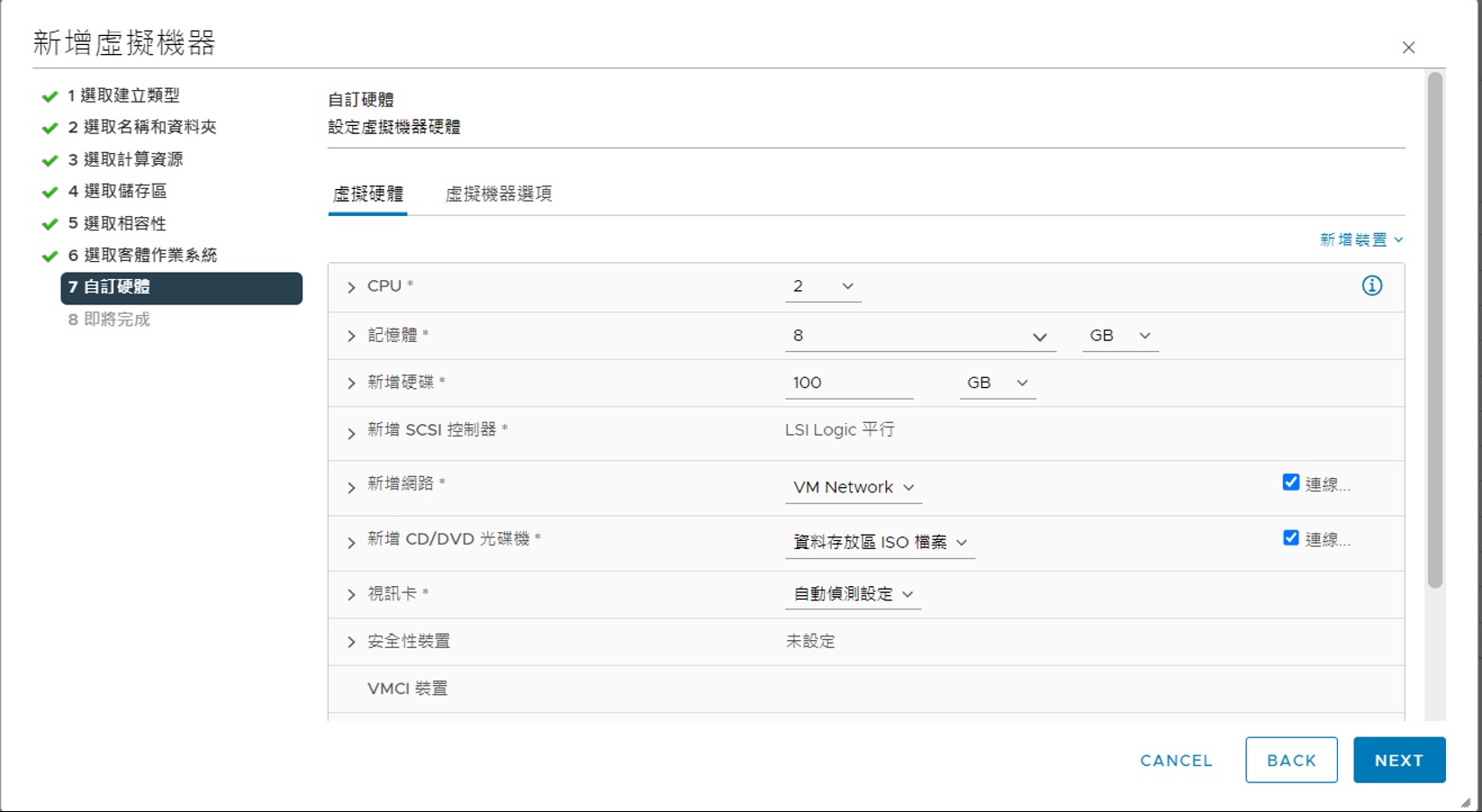The image size is (1482, 812).
Task: Expand the CPU settings row
Action: [x=351, y=287]
